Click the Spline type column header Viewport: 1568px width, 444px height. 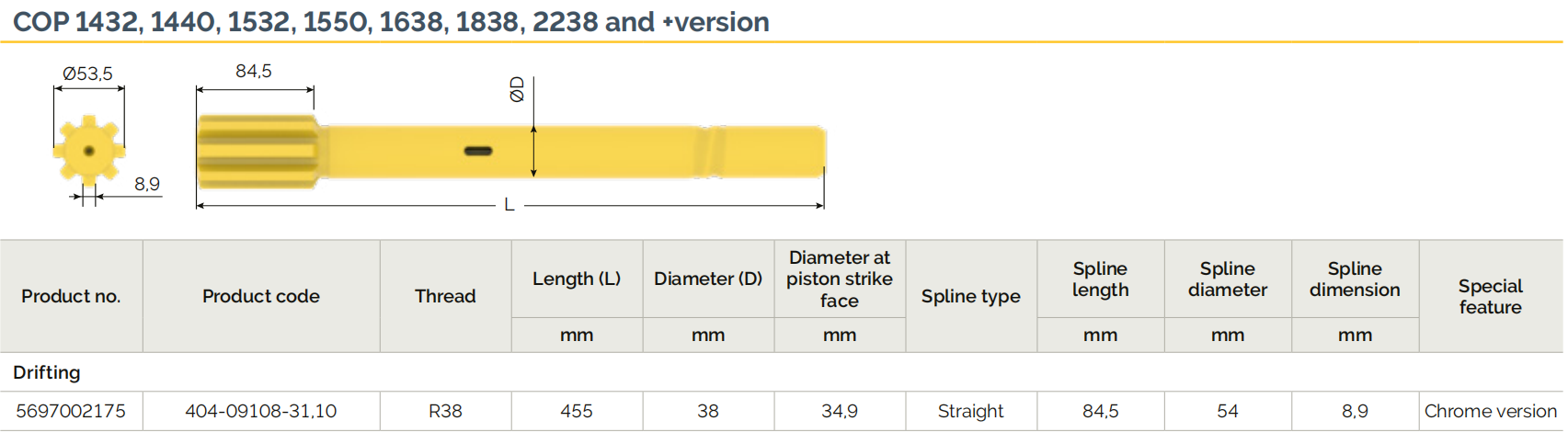tap(970, 296)
